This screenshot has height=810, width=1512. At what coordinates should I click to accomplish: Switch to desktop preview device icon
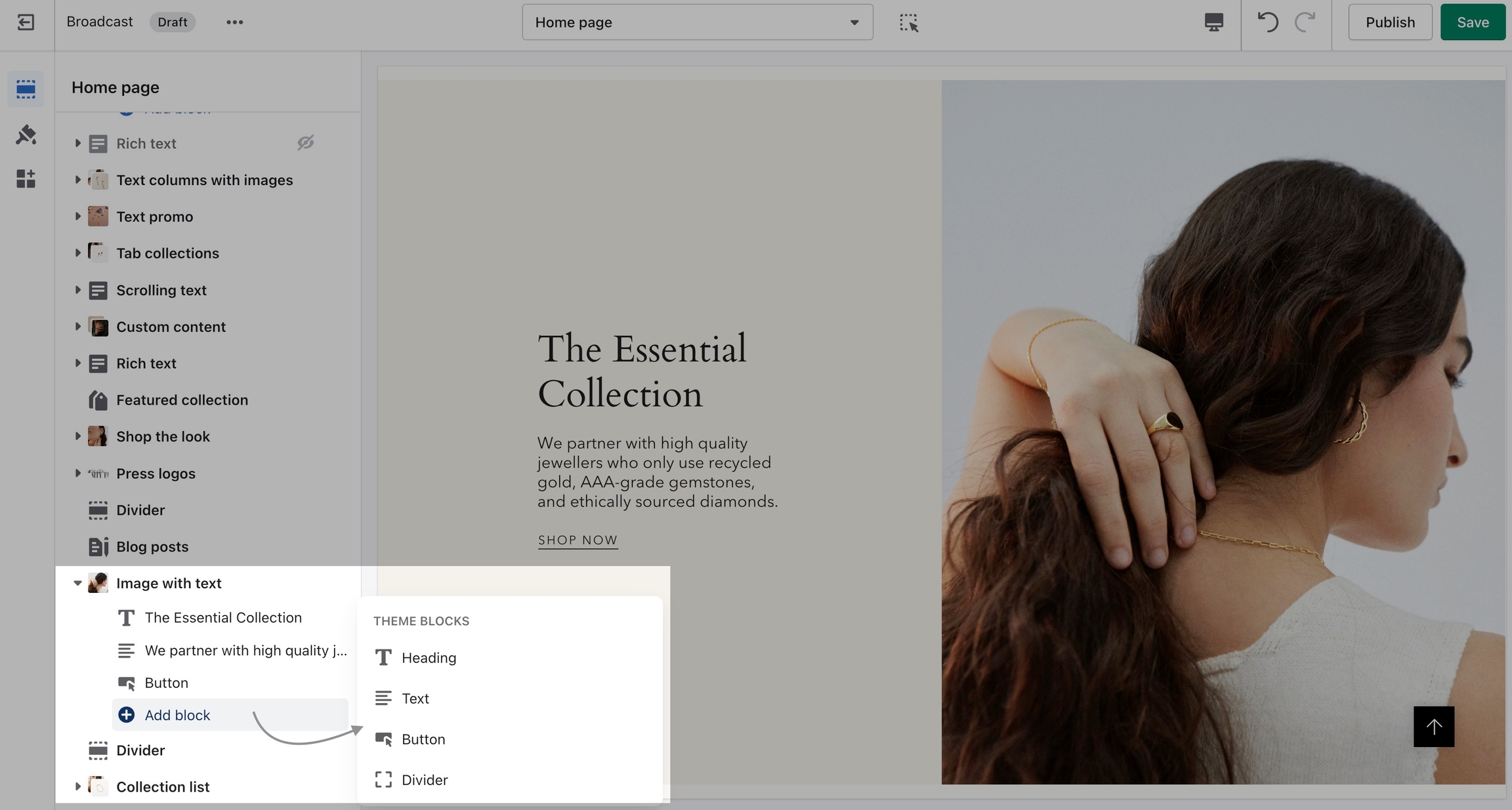(1213, 22)
